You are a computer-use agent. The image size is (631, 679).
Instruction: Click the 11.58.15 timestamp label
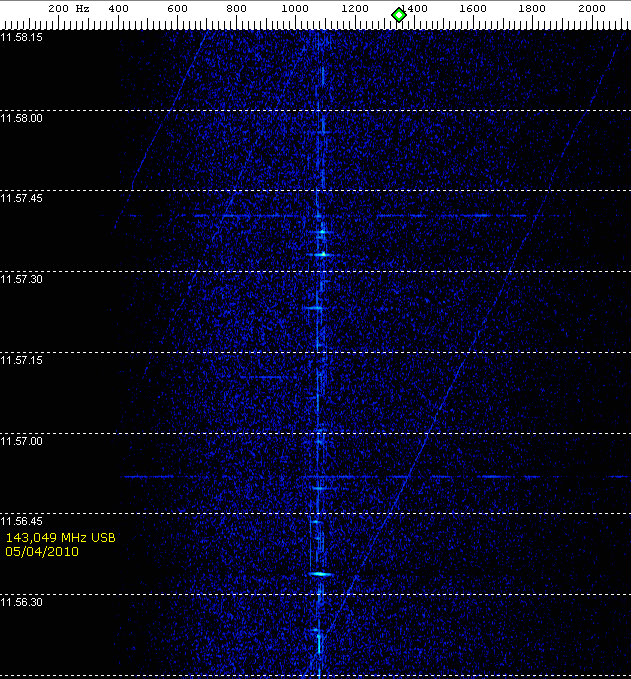[22, 37]
